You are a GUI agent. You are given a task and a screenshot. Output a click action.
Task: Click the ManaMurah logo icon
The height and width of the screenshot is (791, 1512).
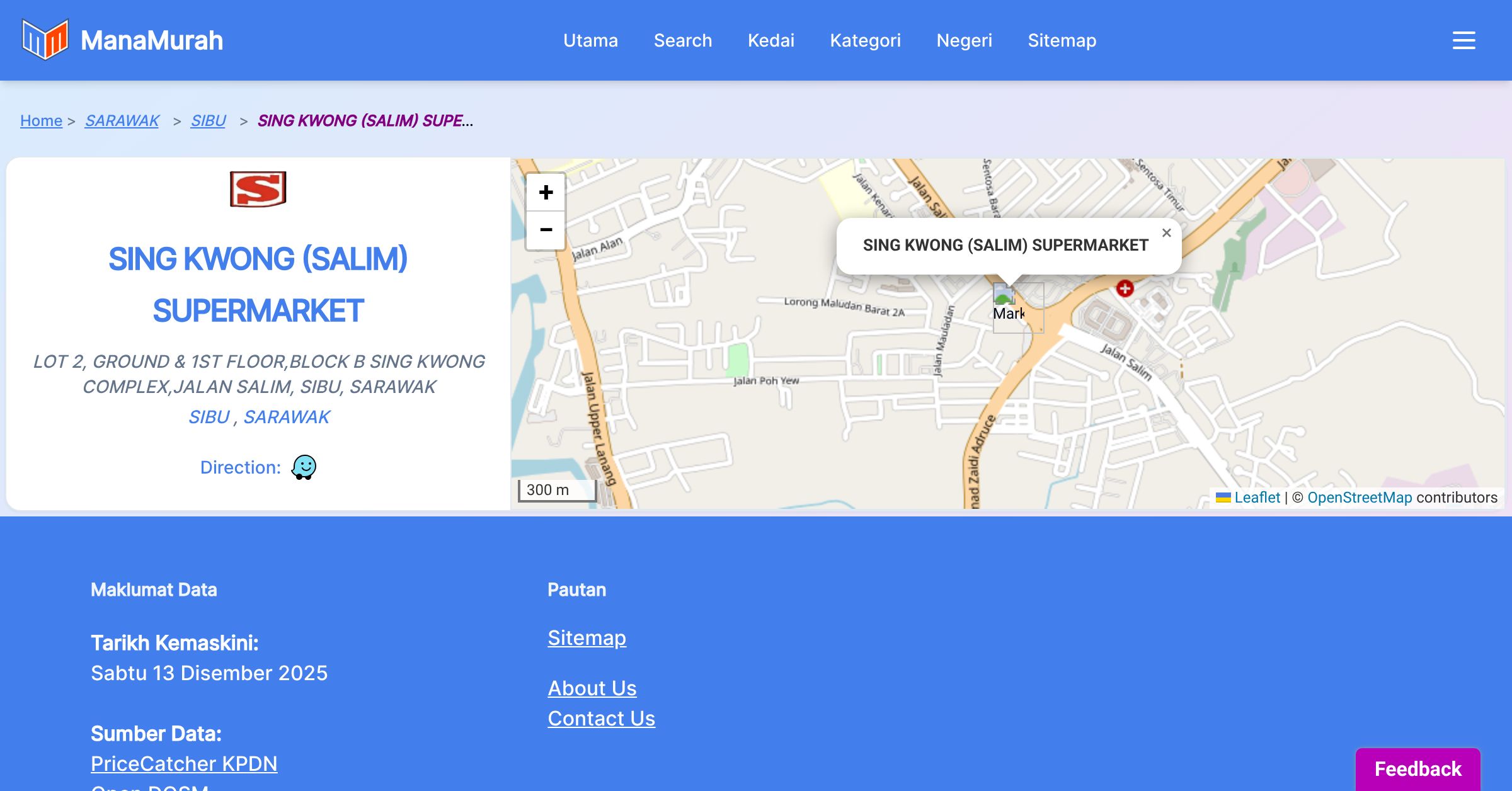(45, 40)
